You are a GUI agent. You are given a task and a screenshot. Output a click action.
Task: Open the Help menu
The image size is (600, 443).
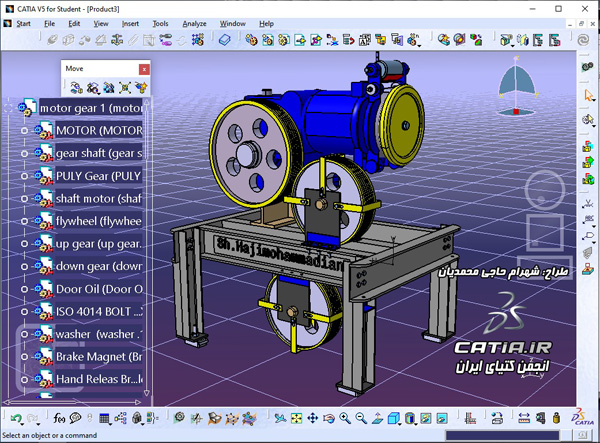click(266, 24)
